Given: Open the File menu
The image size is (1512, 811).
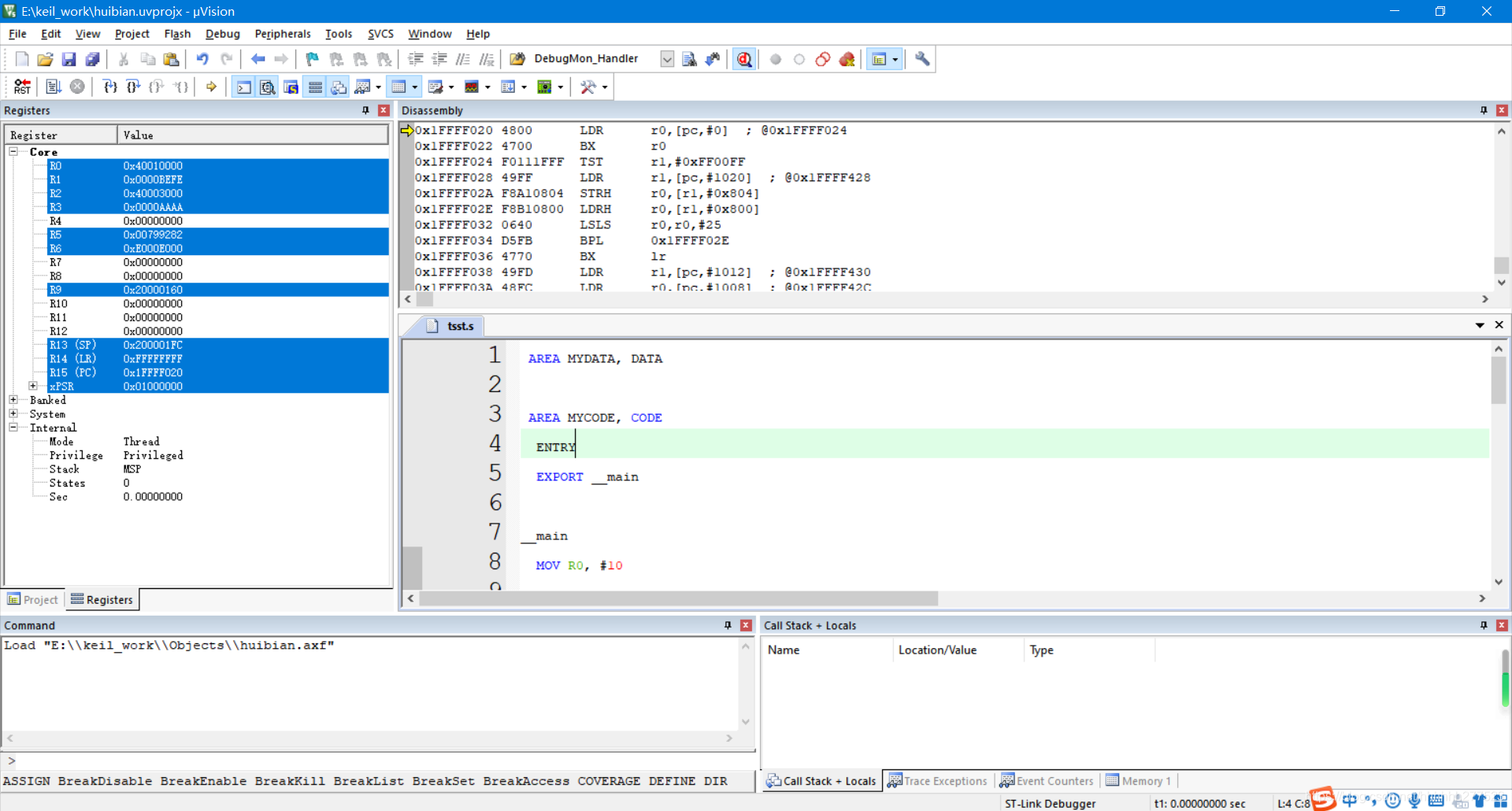Looking at the screenshot, I should pos(17,34).
